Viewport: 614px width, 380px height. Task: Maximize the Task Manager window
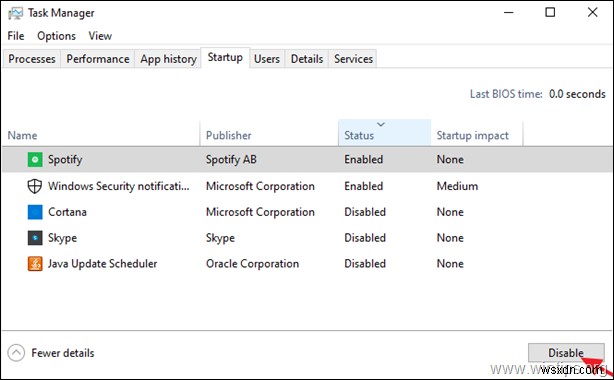tap(550, 13)
